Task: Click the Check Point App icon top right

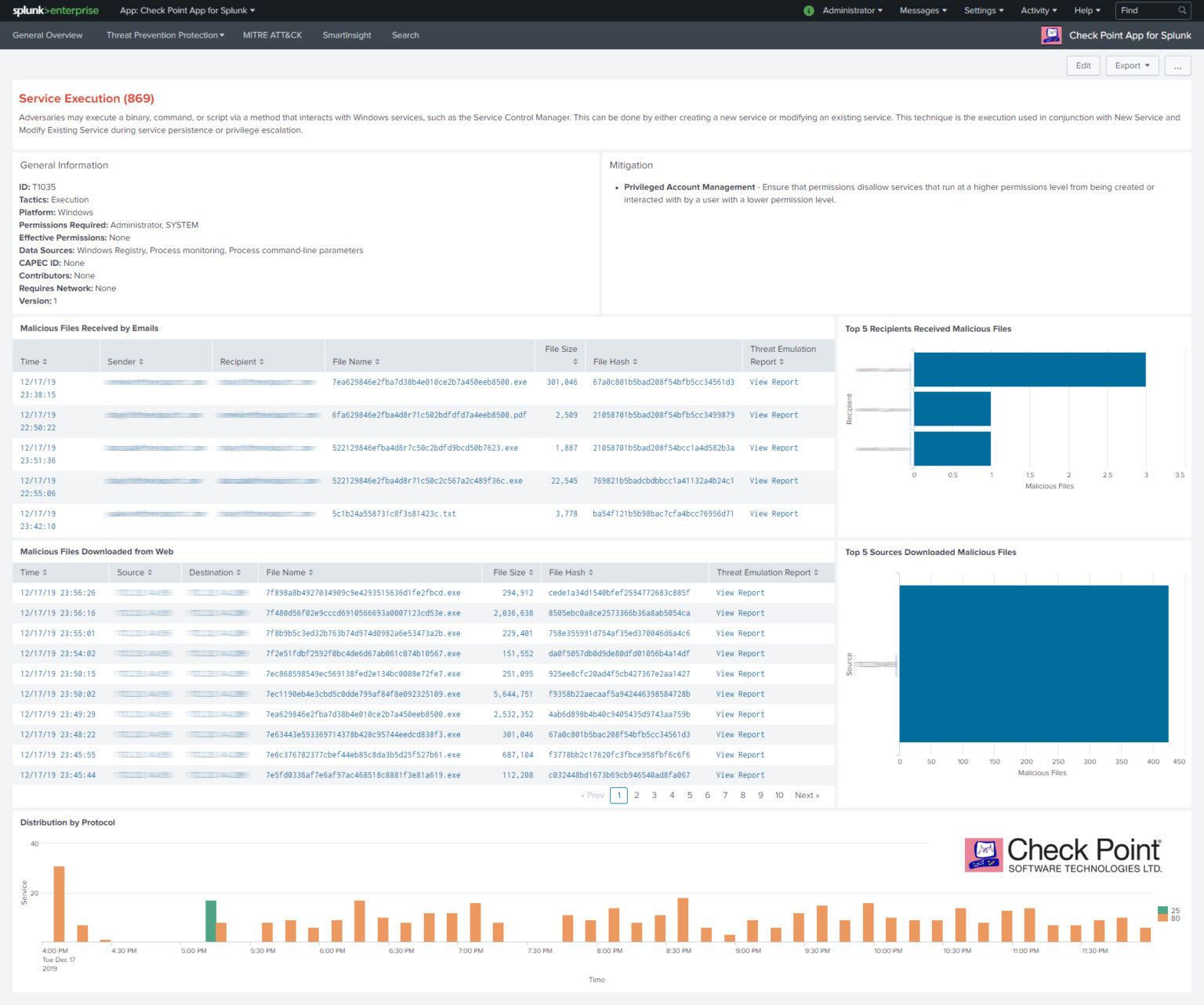Action: click(x=1050, y=34)
